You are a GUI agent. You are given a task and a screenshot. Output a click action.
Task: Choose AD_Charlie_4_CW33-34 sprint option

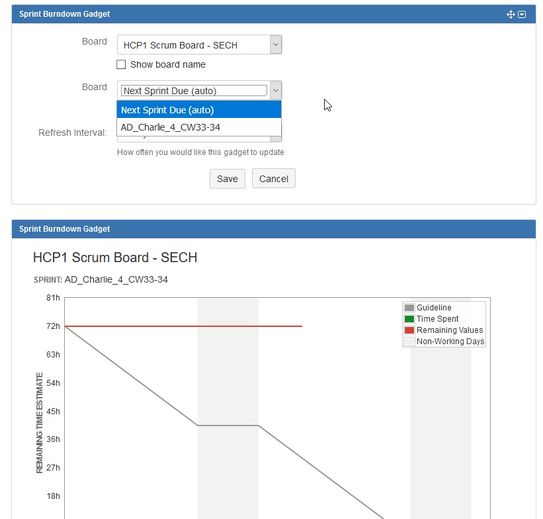(199, 127)
